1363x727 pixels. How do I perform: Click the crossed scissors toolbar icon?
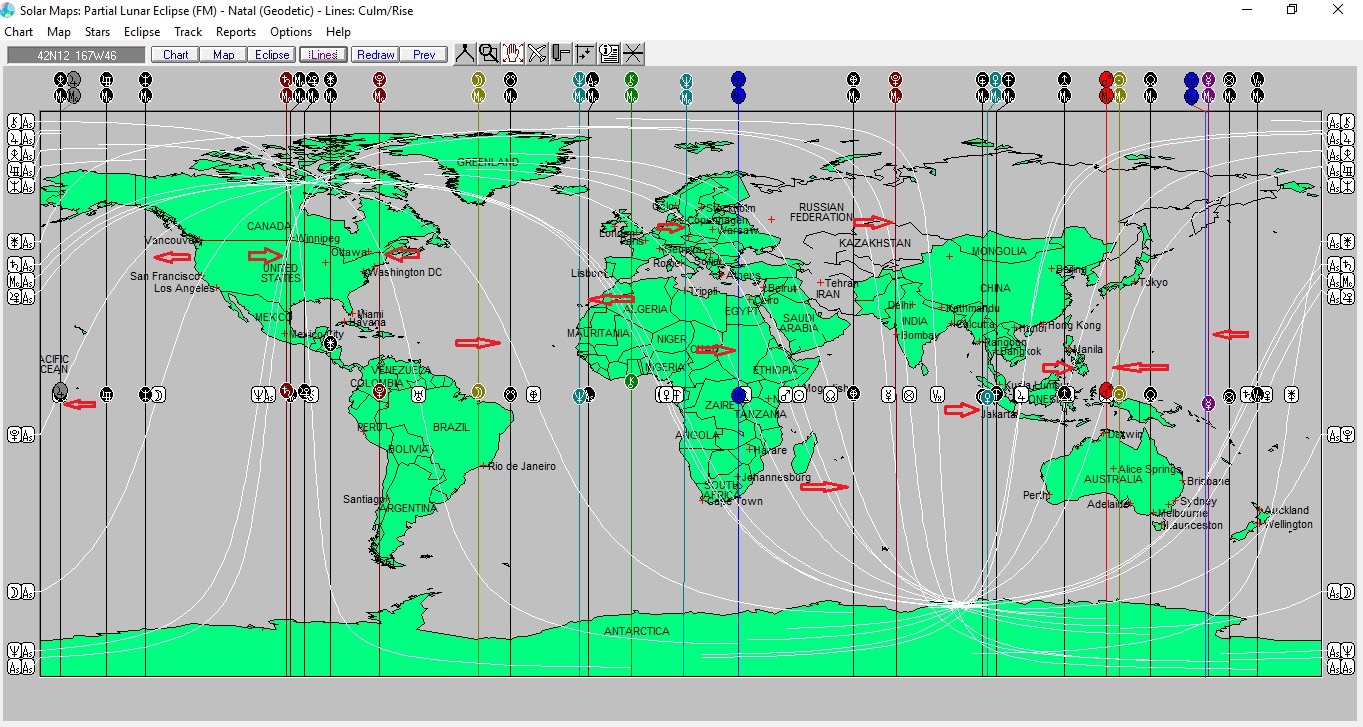point(537,54)
